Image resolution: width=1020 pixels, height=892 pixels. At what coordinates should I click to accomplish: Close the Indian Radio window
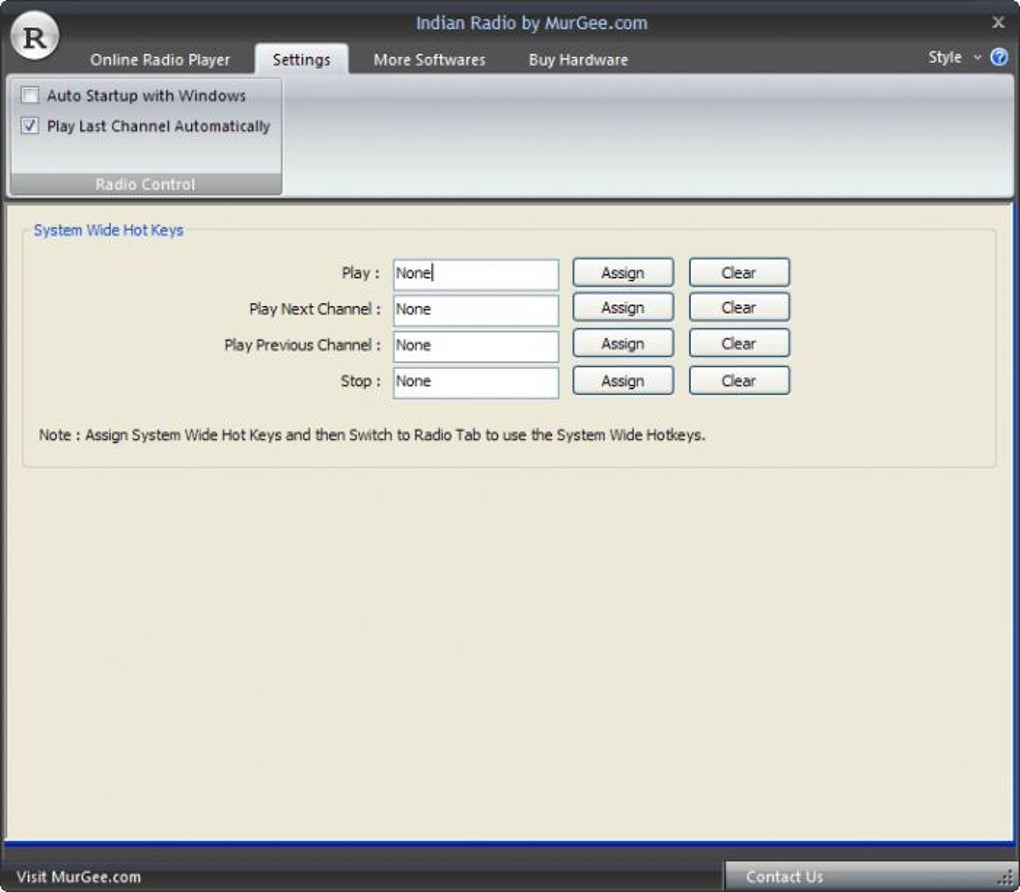(999, 22)
